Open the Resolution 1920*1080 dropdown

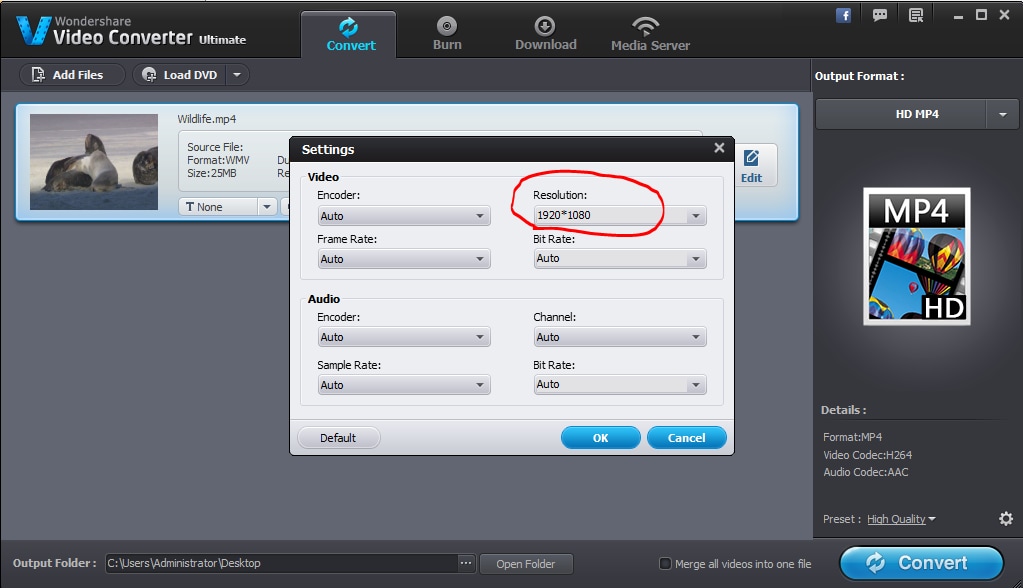pos(620,215)
